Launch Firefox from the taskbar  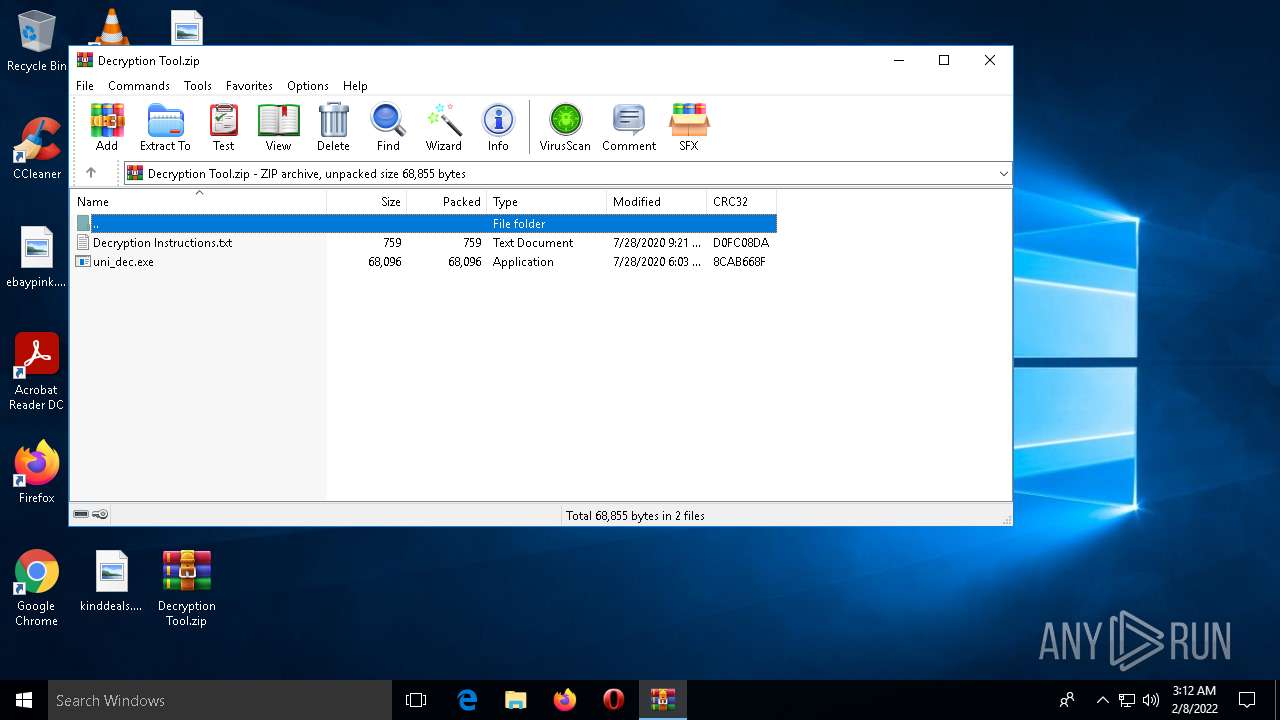tap(565, 700)
